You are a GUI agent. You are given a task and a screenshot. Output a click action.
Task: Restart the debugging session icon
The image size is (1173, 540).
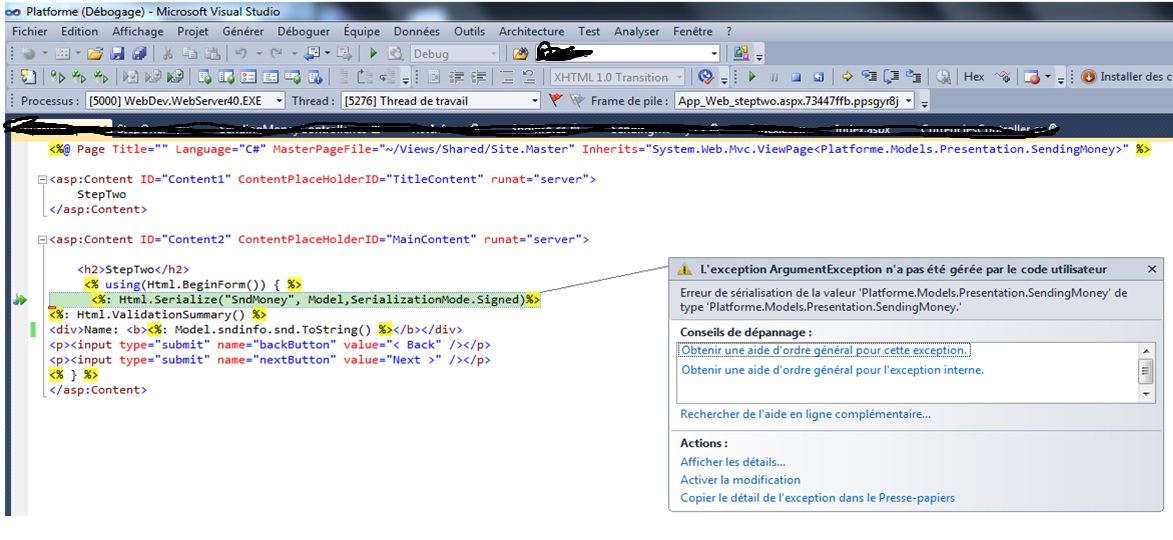pyautogui.click(x=818, y=77)
